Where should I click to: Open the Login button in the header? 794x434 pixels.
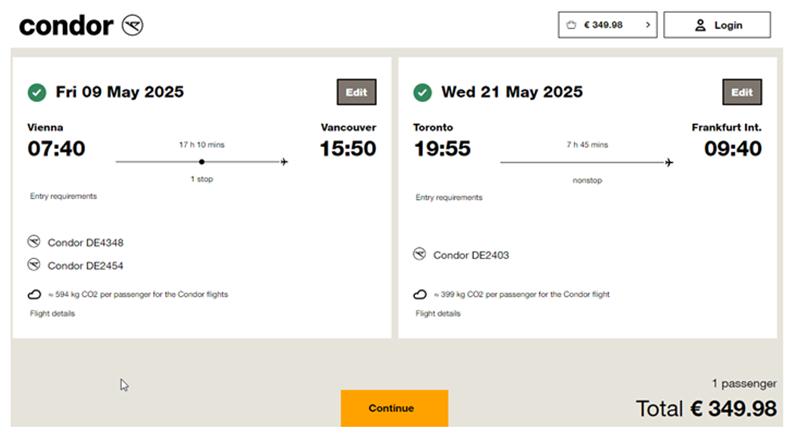[x=717, y=25]
